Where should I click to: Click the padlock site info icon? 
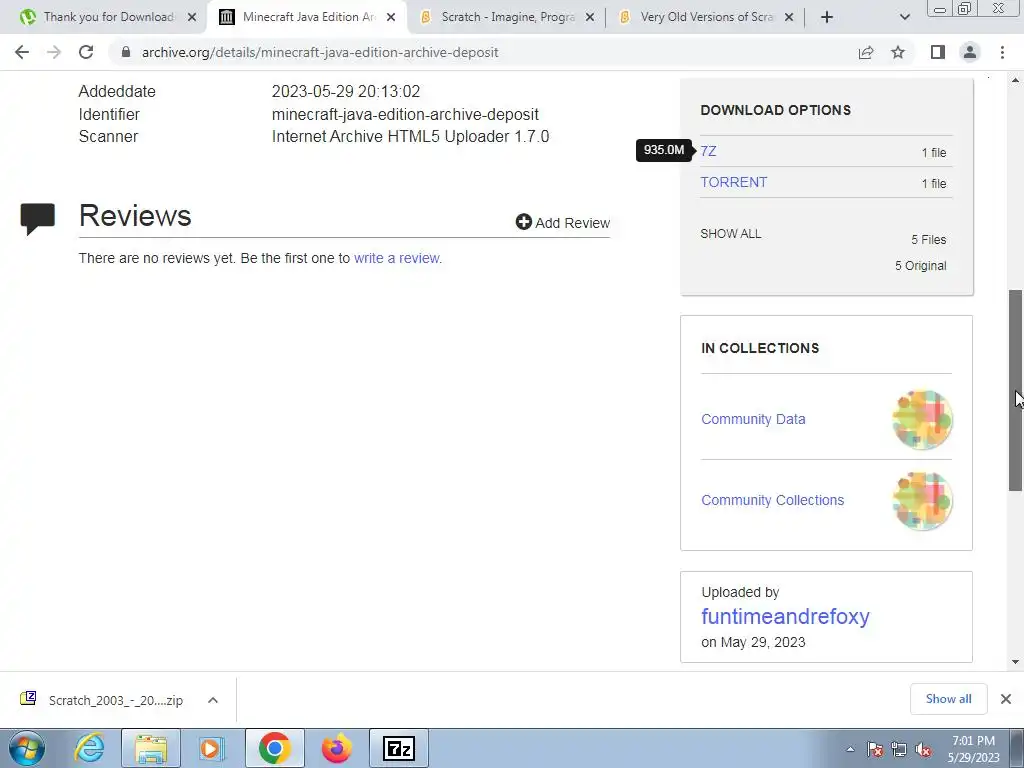click(x=126, y=52)
